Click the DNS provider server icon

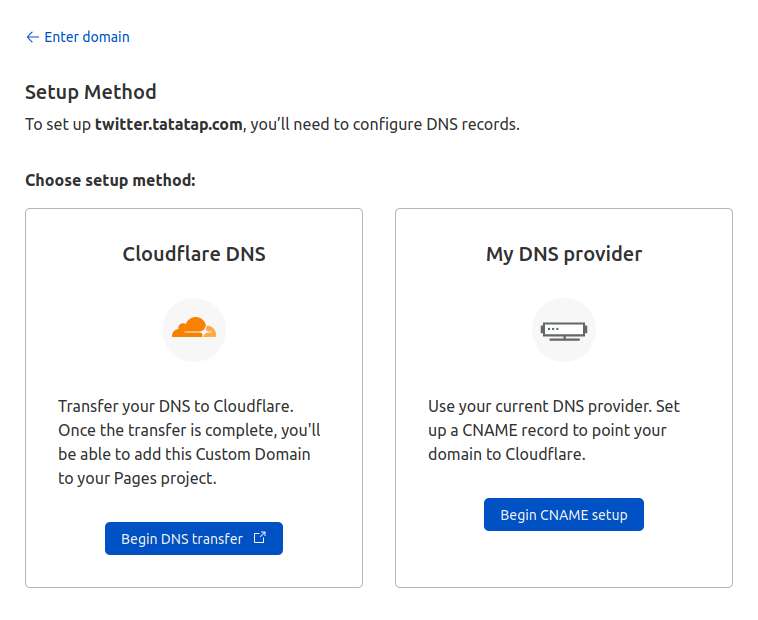tap(564, 331)
